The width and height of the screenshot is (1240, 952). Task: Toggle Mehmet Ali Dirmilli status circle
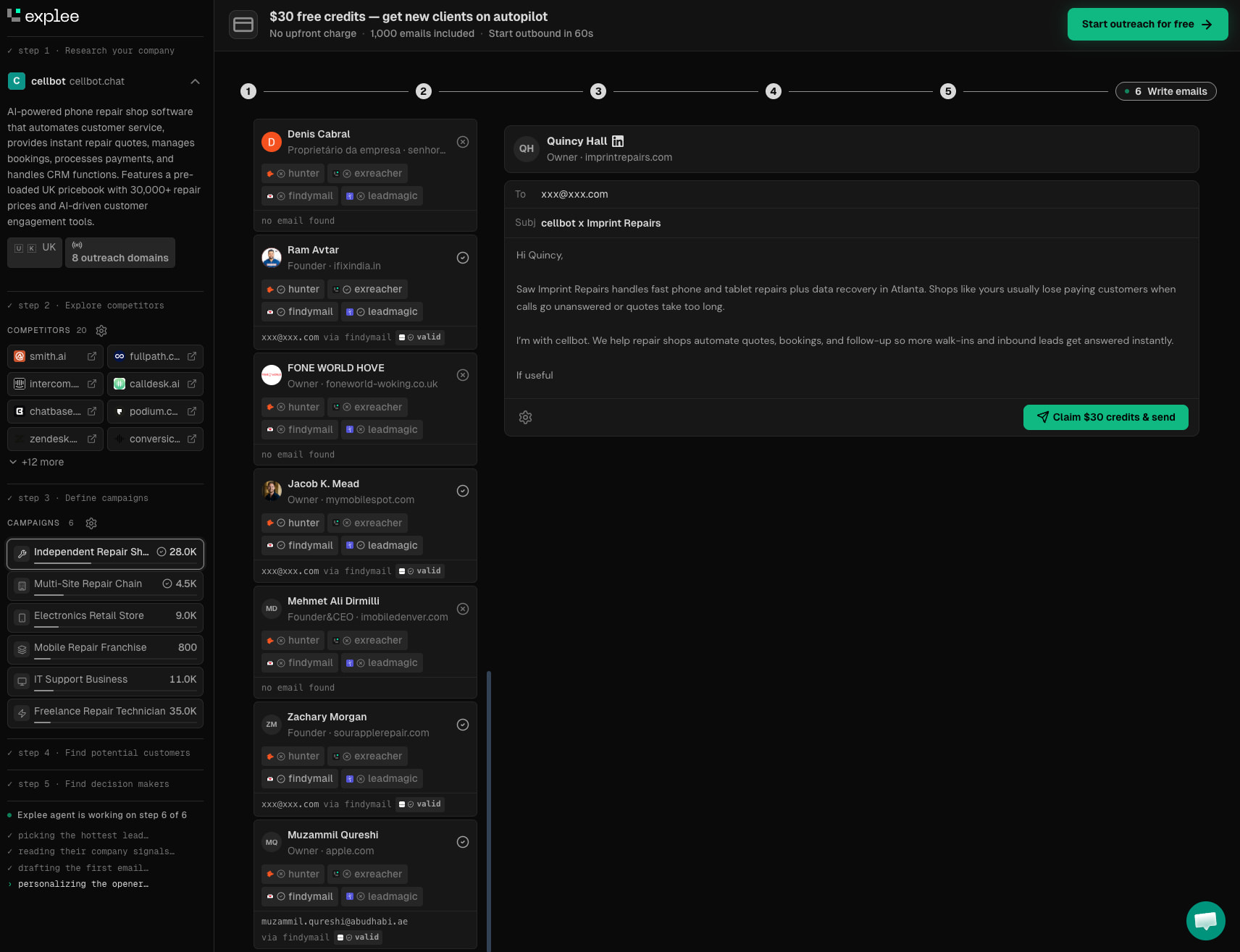click(x=463, y=609)
